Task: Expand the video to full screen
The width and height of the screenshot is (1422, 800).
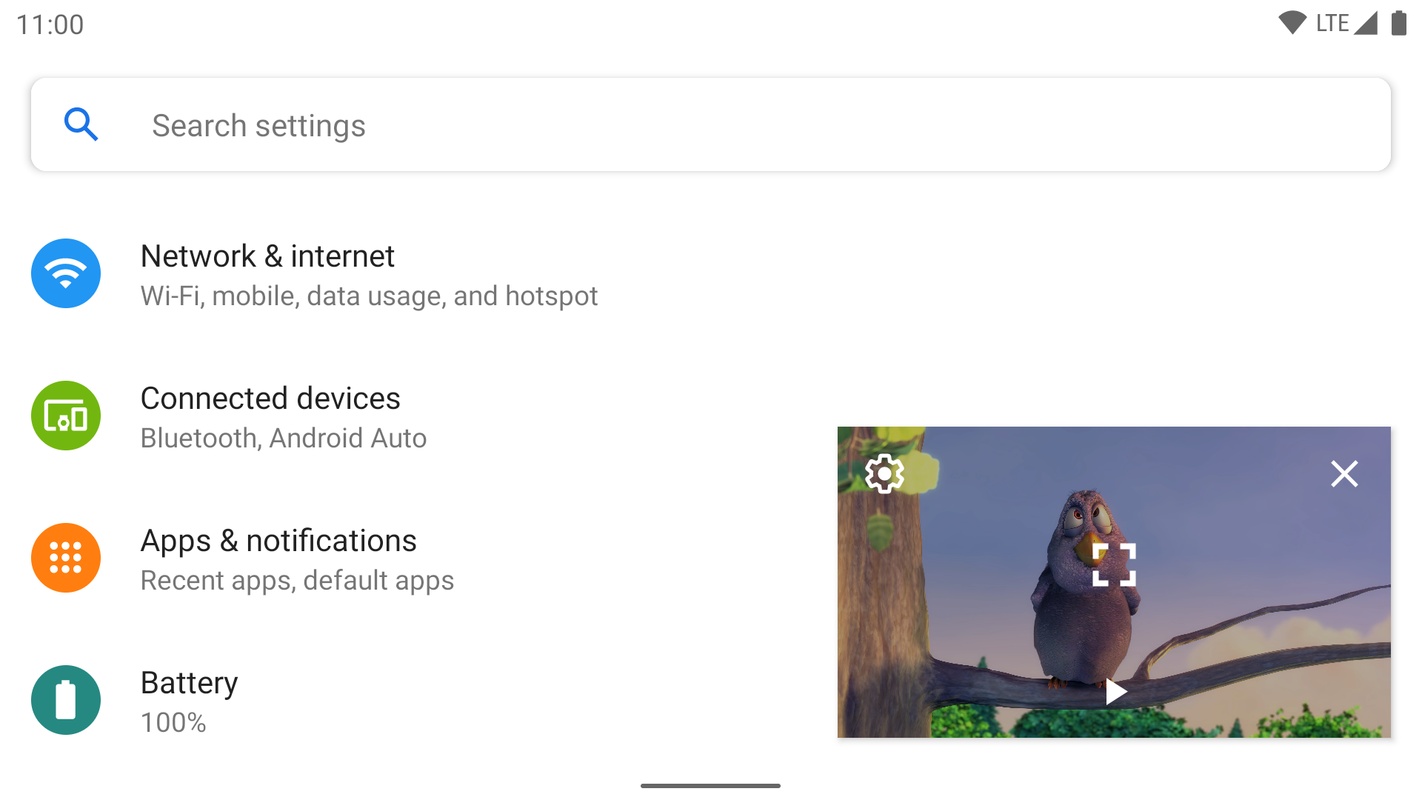Action: (1114, 565)
